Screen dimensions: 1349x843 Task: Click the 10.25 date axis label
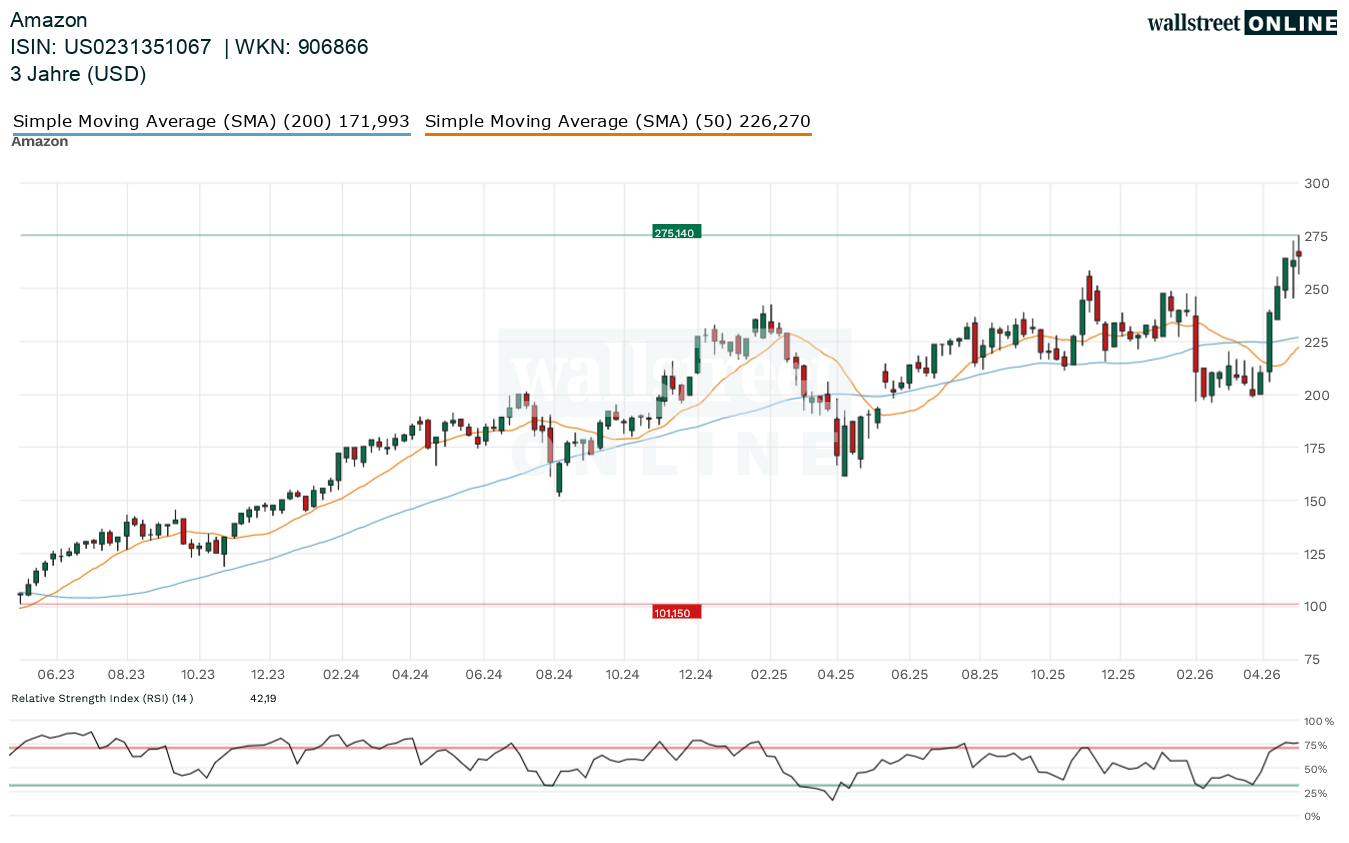point(1049,676)
